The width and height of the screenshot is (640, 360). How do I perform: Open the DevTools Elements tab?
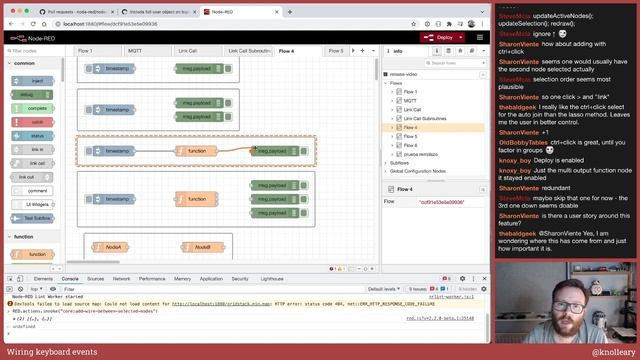coord(43,279)
